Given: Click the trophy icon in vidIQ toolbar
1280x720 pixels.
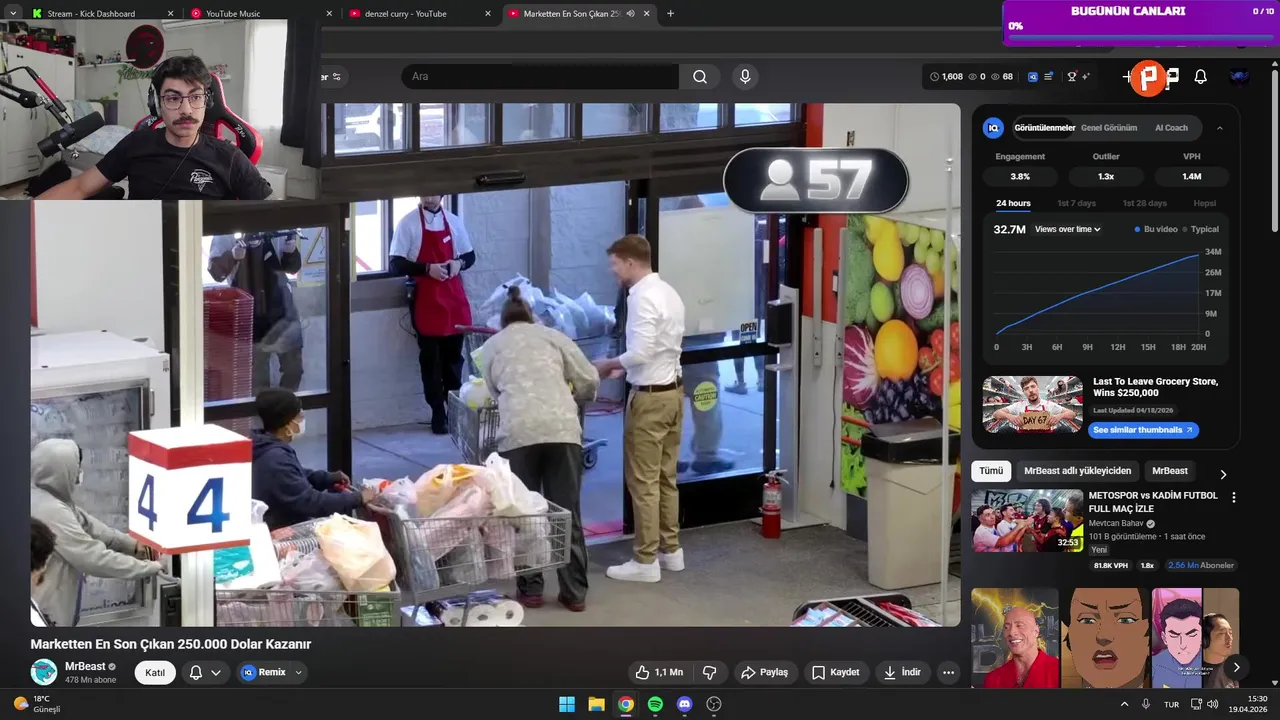Looking at the screenshot, I should click(1072, 77).
